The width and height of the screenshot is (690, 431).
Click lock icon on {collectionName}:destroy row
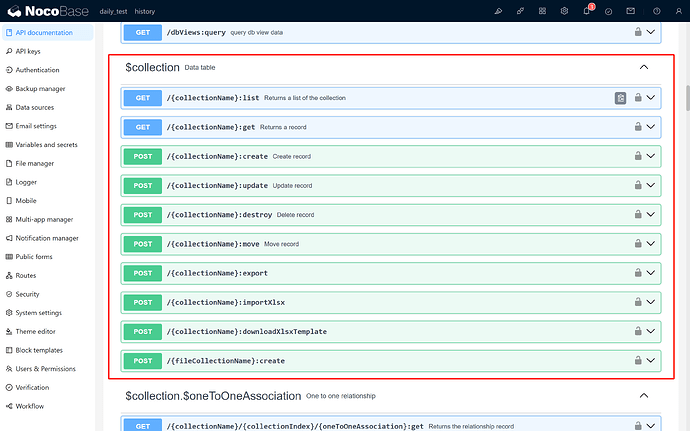(638, 214)
